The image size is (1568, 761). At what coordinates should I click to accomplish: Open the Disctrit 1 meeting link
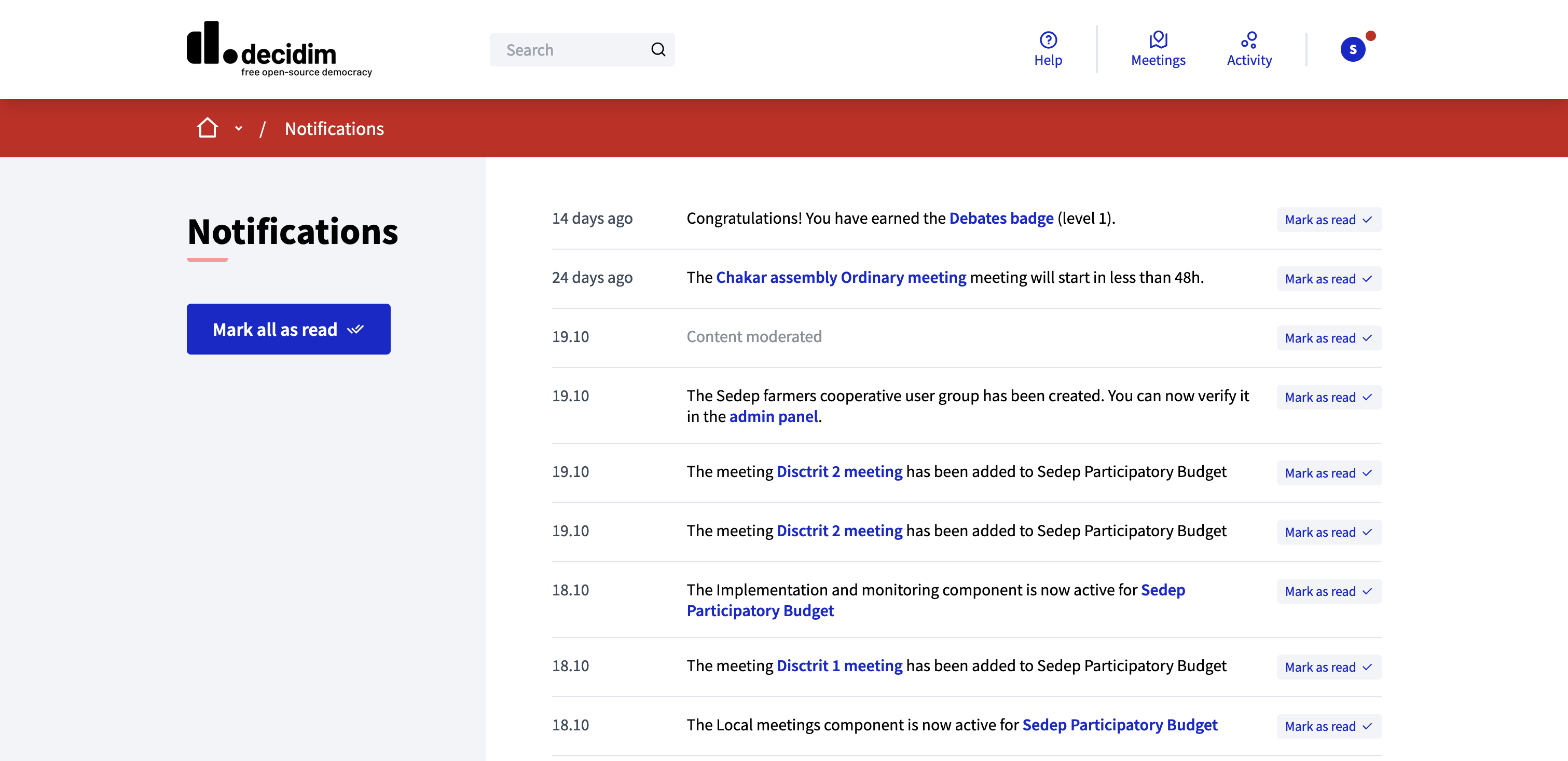coord(840,665)
